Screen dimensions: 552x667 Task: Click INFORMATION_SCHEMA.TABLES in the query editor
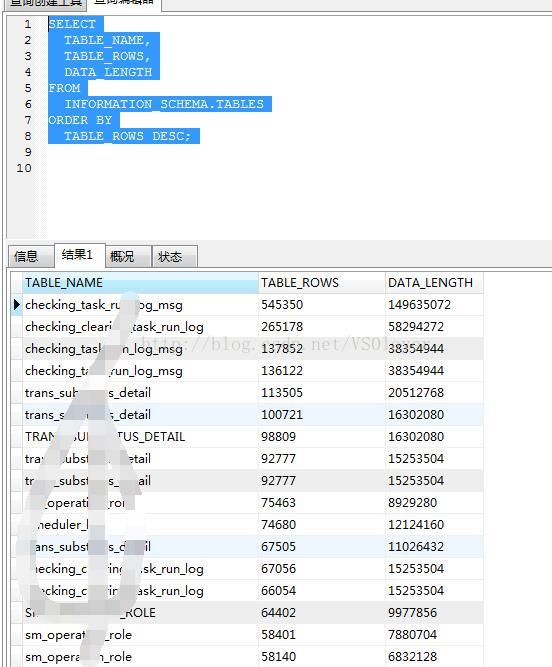164,104
